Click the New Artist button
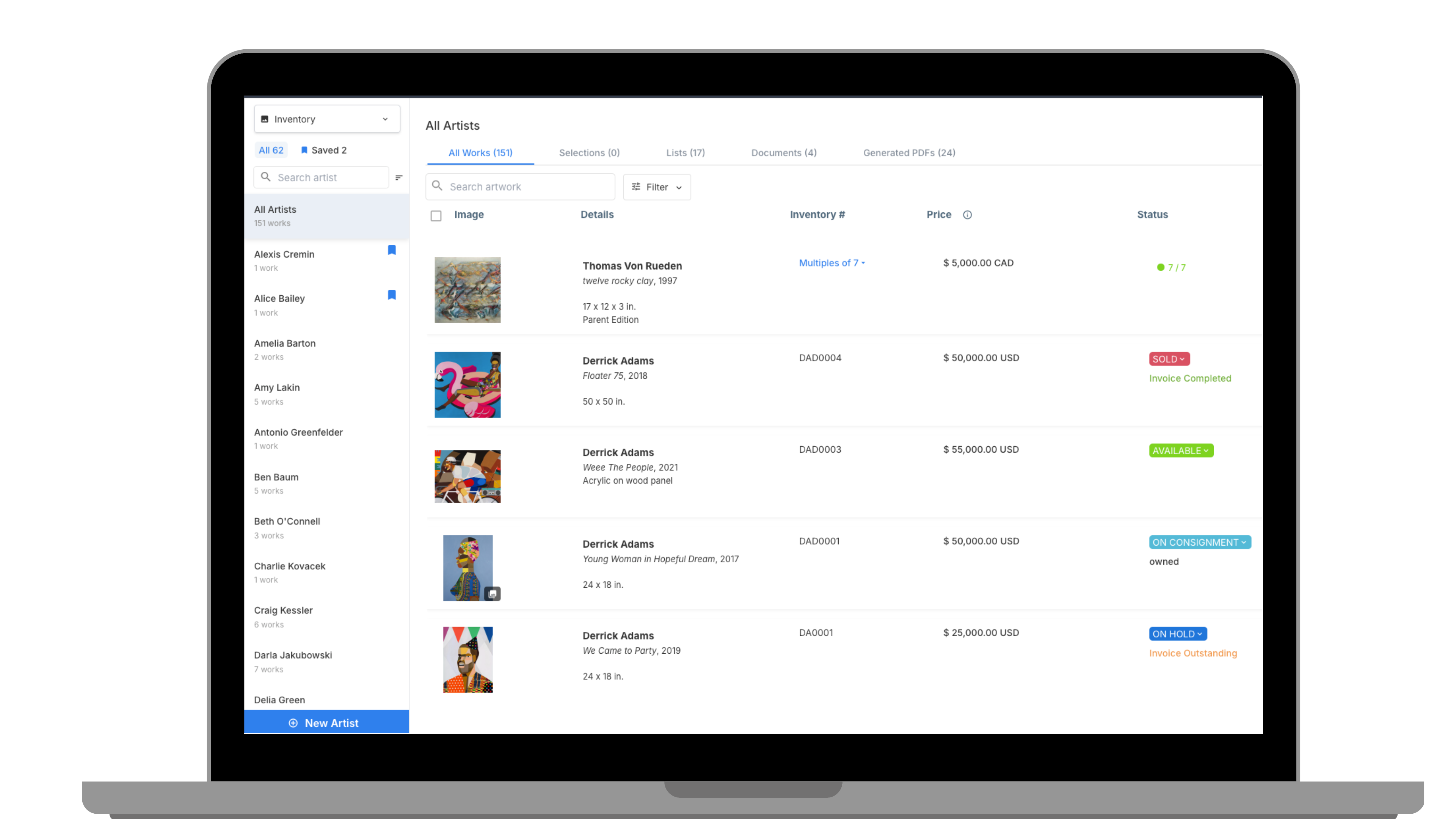Image resolution: width=1456 pixels, height=819 pixels. 326,722
